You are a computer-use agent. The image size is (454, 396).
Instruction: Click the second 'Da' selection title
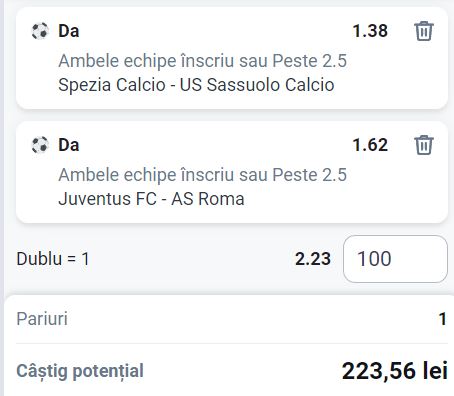pyautogui.click(x=69, y=145)
